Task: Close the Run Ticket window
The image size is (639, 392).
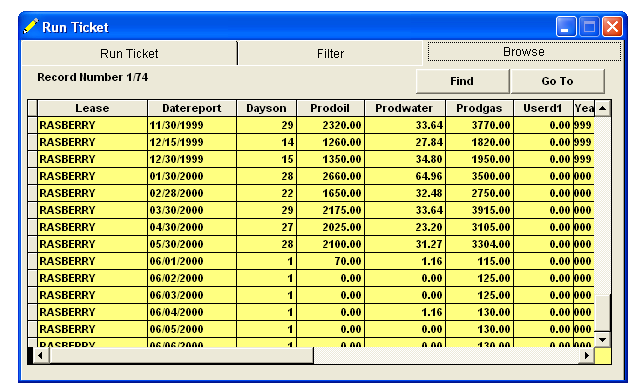Action: [613, 27]
